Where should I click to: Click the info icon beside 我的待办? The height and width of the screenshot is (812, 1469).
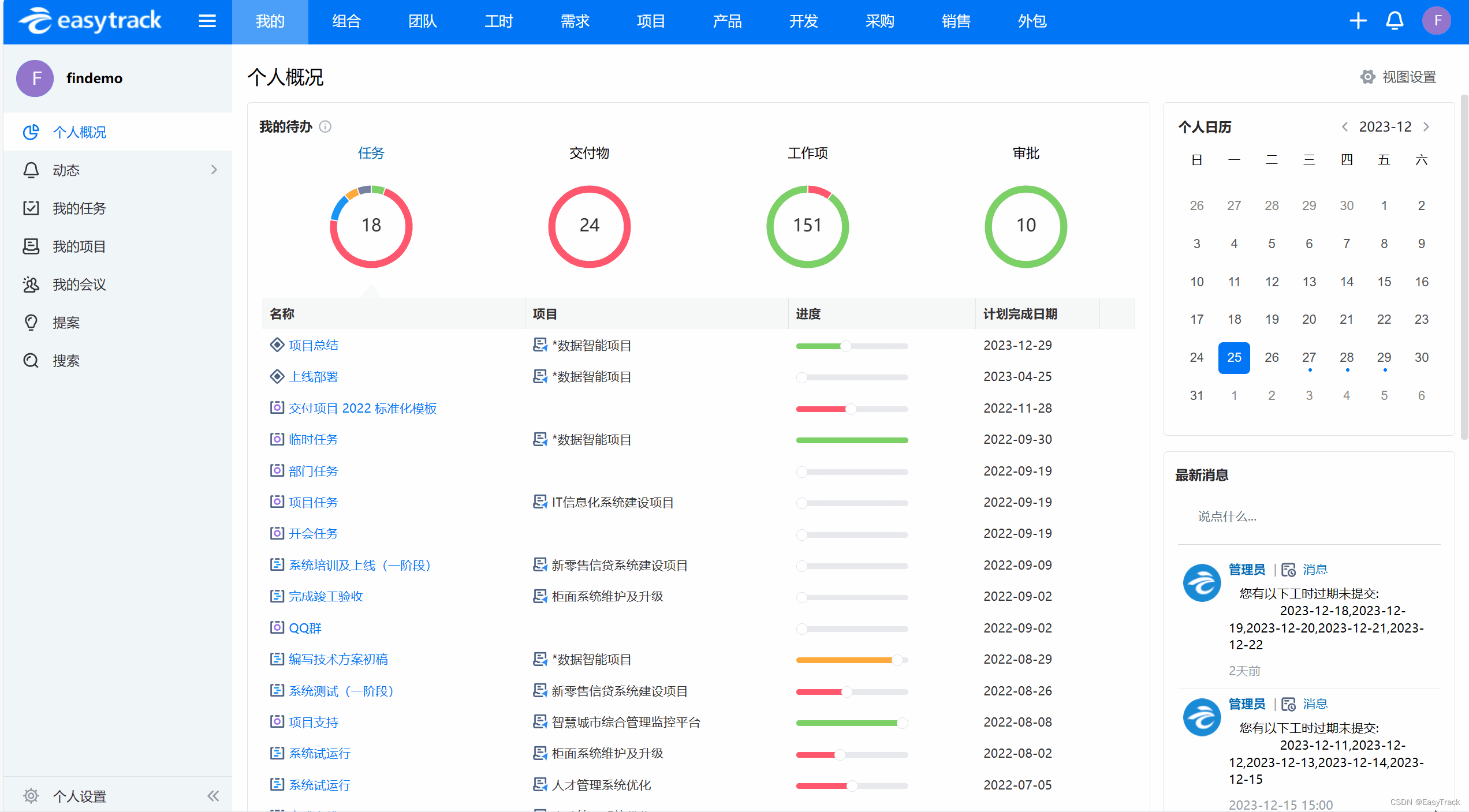coord(326,126)
